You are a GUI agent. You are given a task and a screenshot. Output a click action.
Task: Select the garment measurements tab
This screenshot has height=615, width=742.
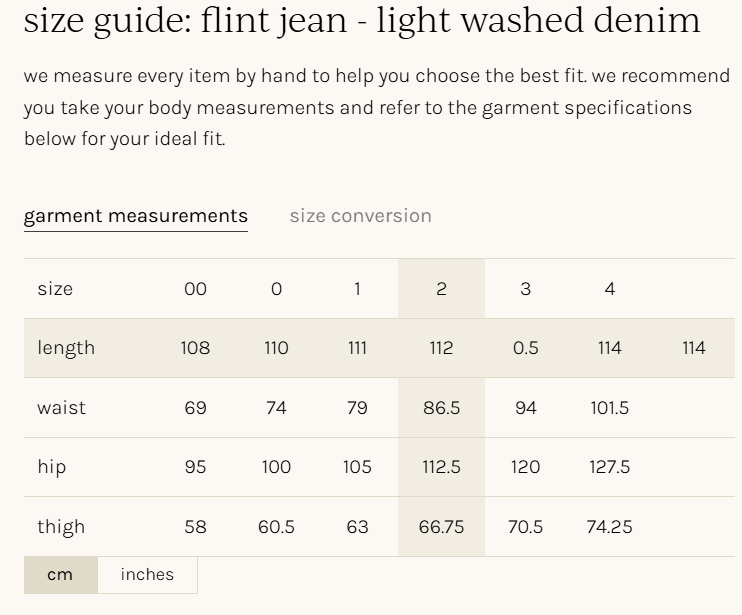[x=136, y=216]
